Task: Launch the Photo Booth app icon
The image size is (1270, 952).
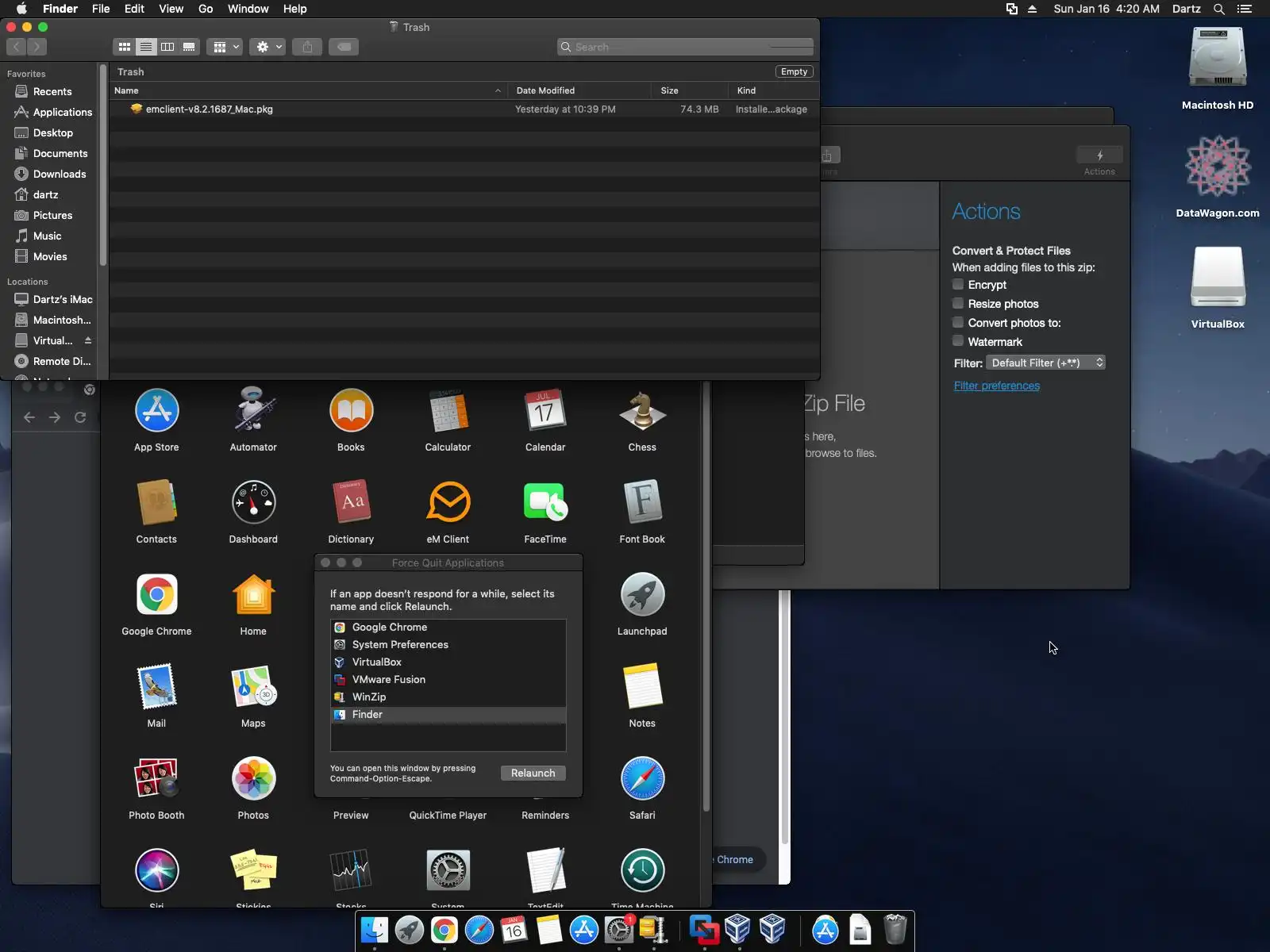Action: 156,779
